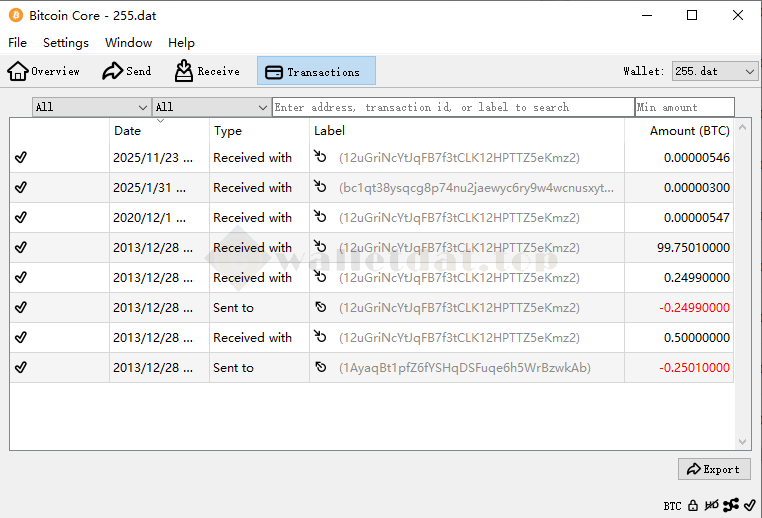Viewport: 762px width, 518px height.
Task: Open the transaction type filter dropdown
Action: tap(211, 107)
